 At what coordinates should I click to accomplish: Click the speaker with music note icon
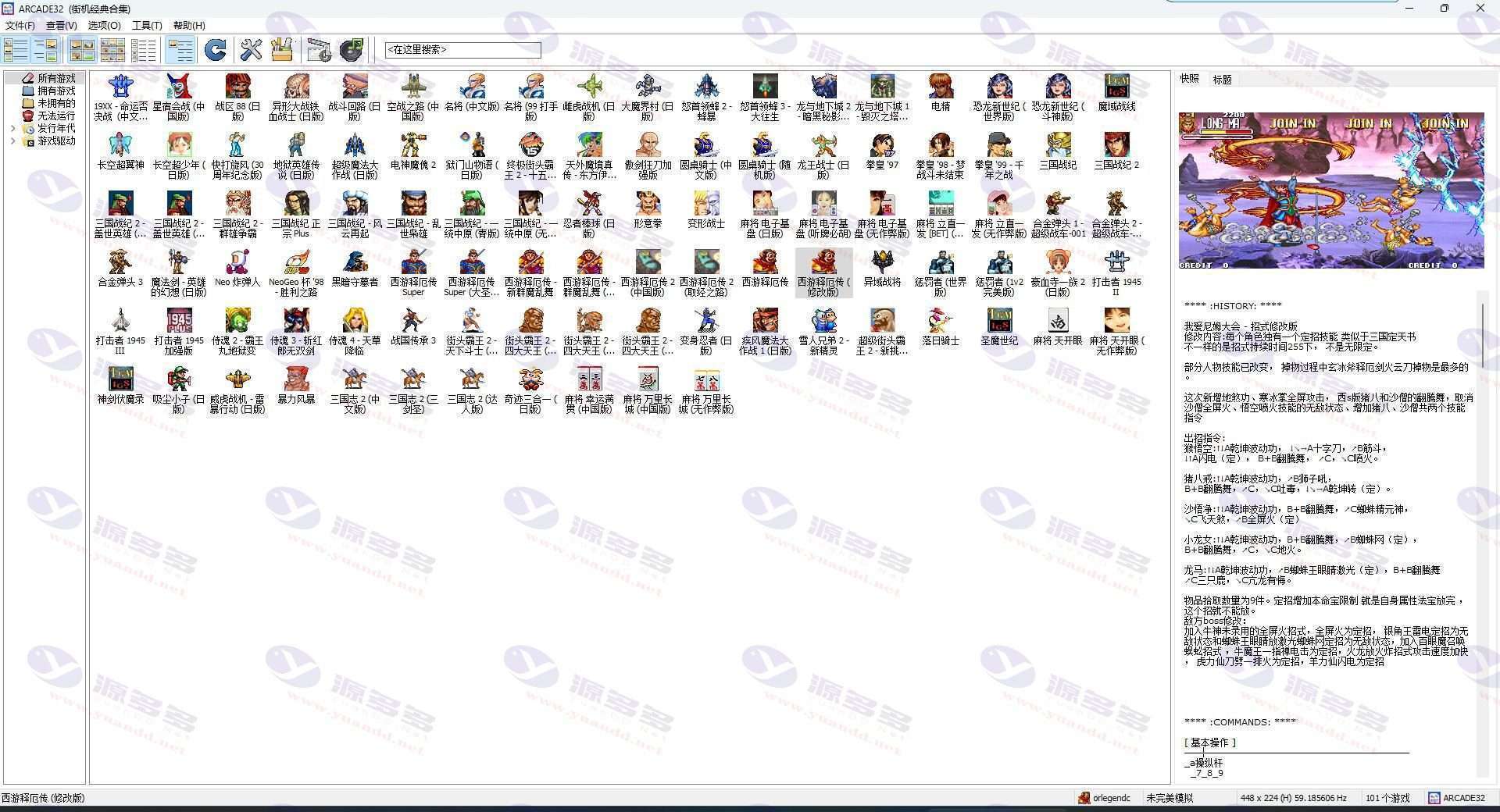coord(352,50)
